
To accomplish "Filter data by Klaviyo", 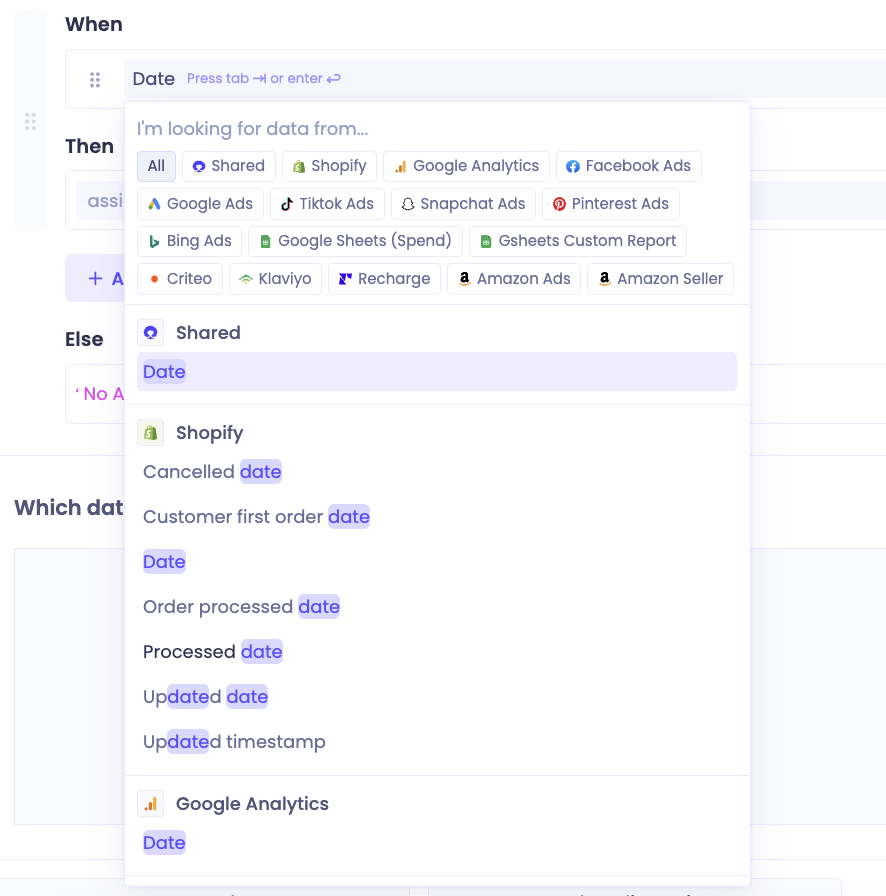I will pyautogui.click(x=276, y=279).
